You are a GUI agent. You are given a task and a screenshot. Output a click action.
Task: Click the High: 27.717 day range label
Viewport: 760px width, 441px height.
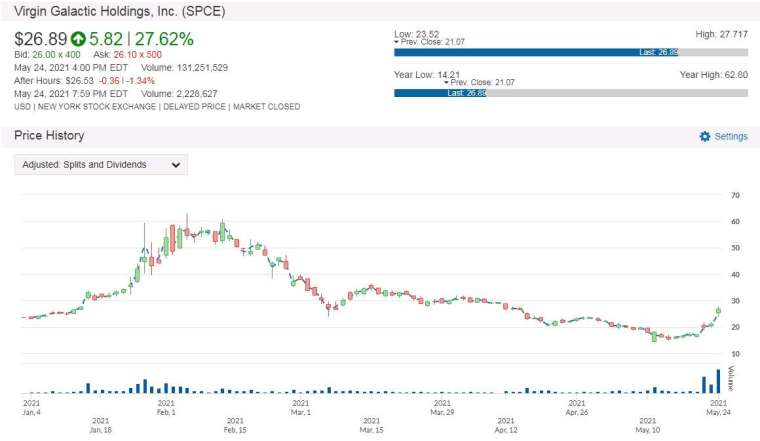[722, 34]
